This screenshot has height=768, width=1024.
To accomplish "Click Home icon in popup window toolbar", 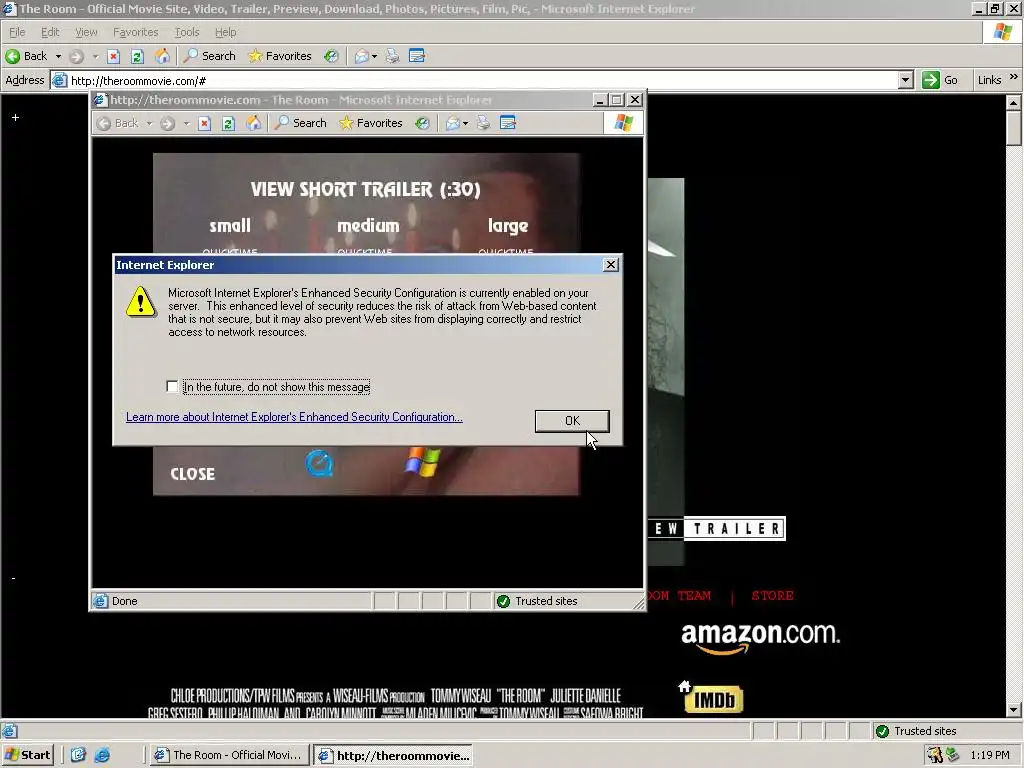I will coord(253,123).
